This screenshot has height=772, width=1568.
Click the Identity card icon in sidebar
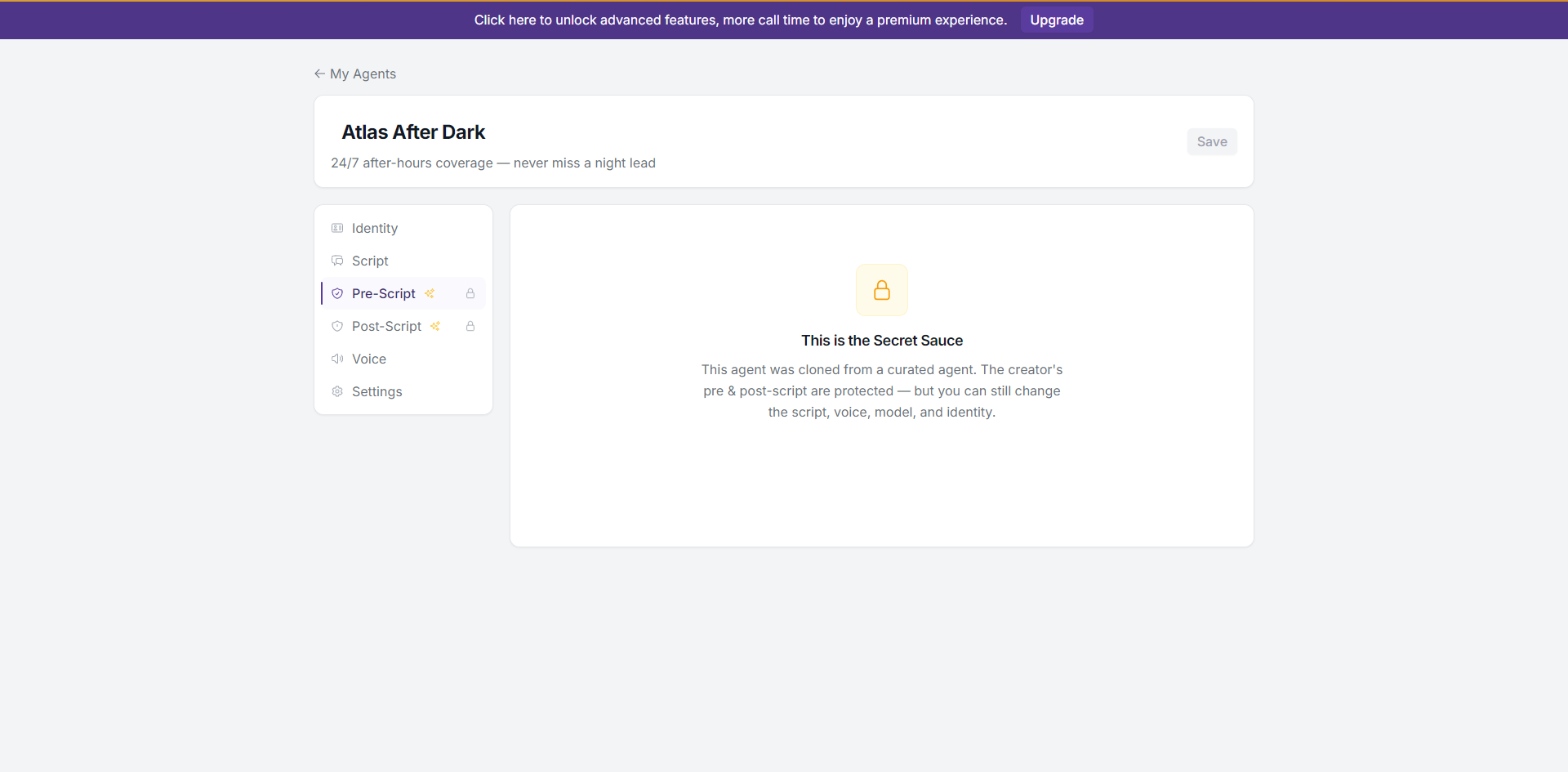point(337,228)
